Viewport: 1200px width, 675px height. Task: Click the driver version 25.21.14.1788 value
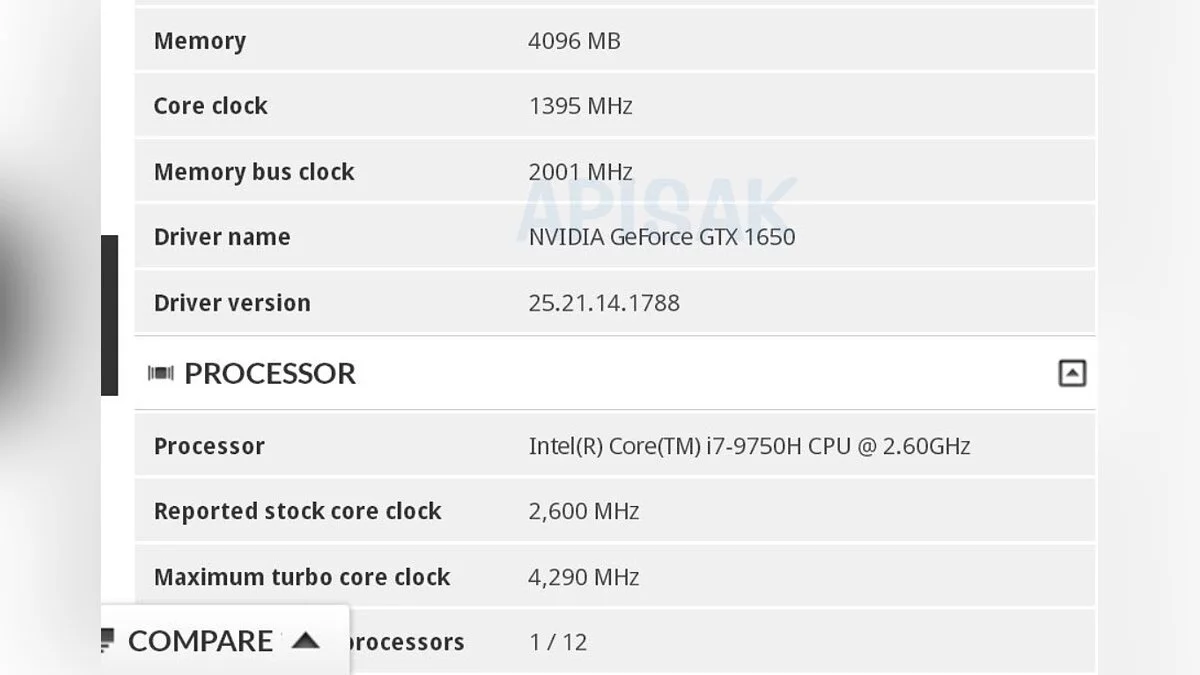(x=604, y=303)
